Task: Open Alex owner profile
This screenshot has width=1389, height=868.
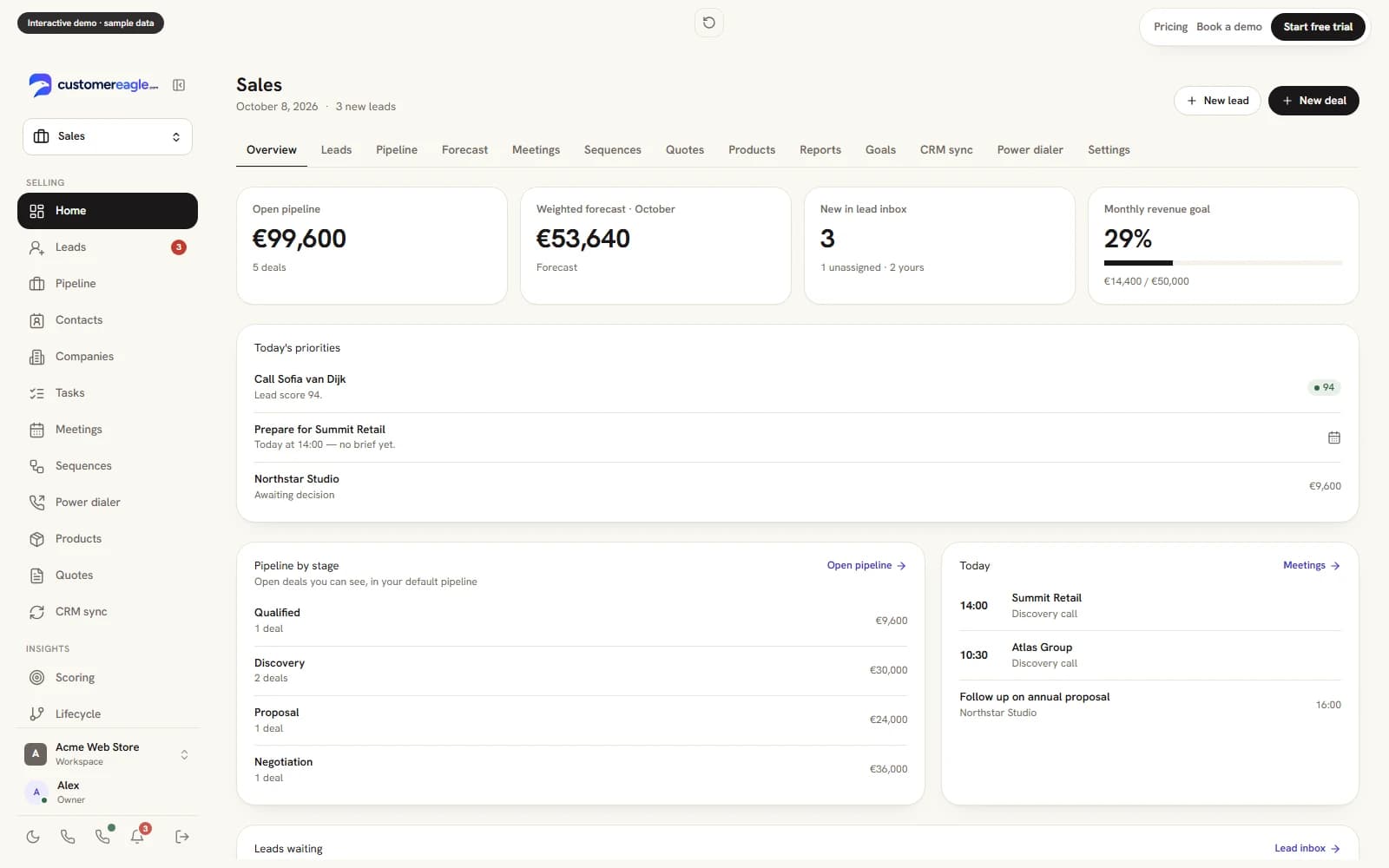Action: coord(108,792)
